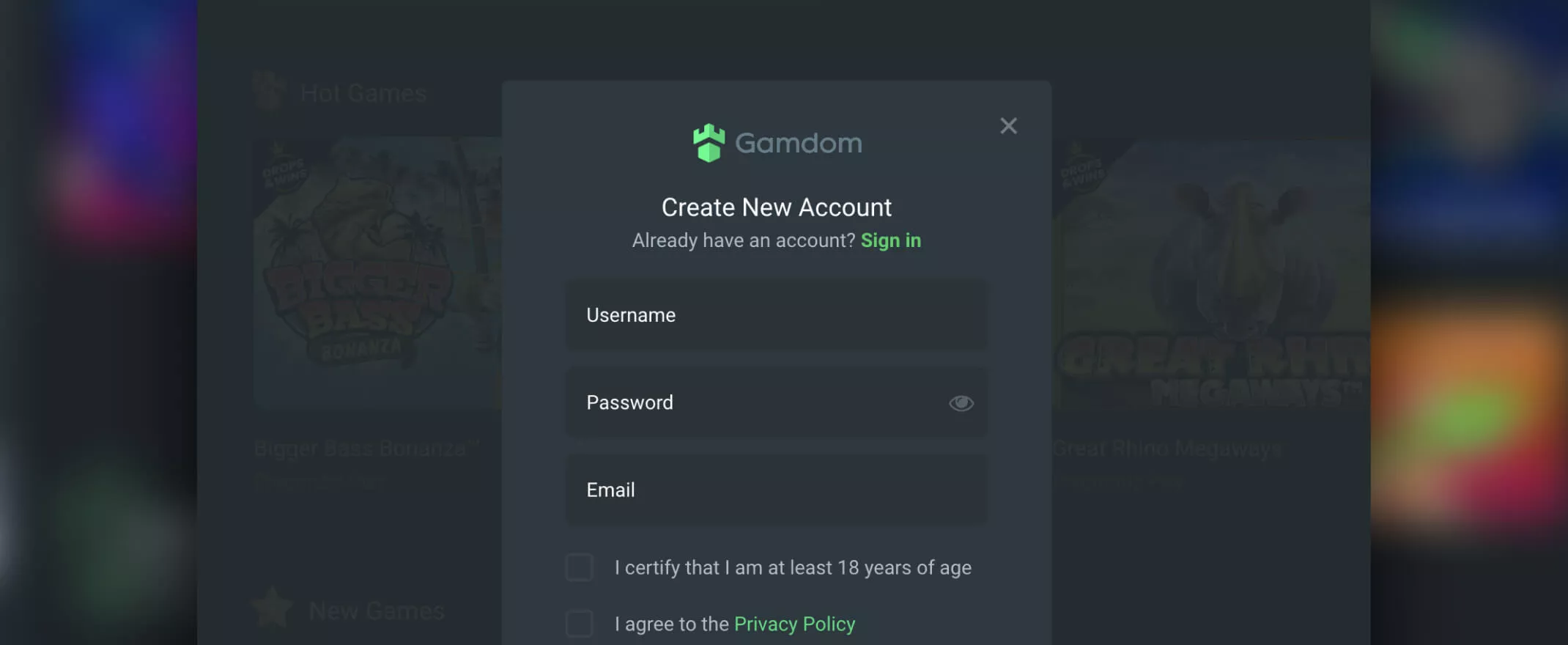The image size is (1568, 645).
Task: Click the Bigger Bass Bonanza title text
Action: [x=366, y=448]
